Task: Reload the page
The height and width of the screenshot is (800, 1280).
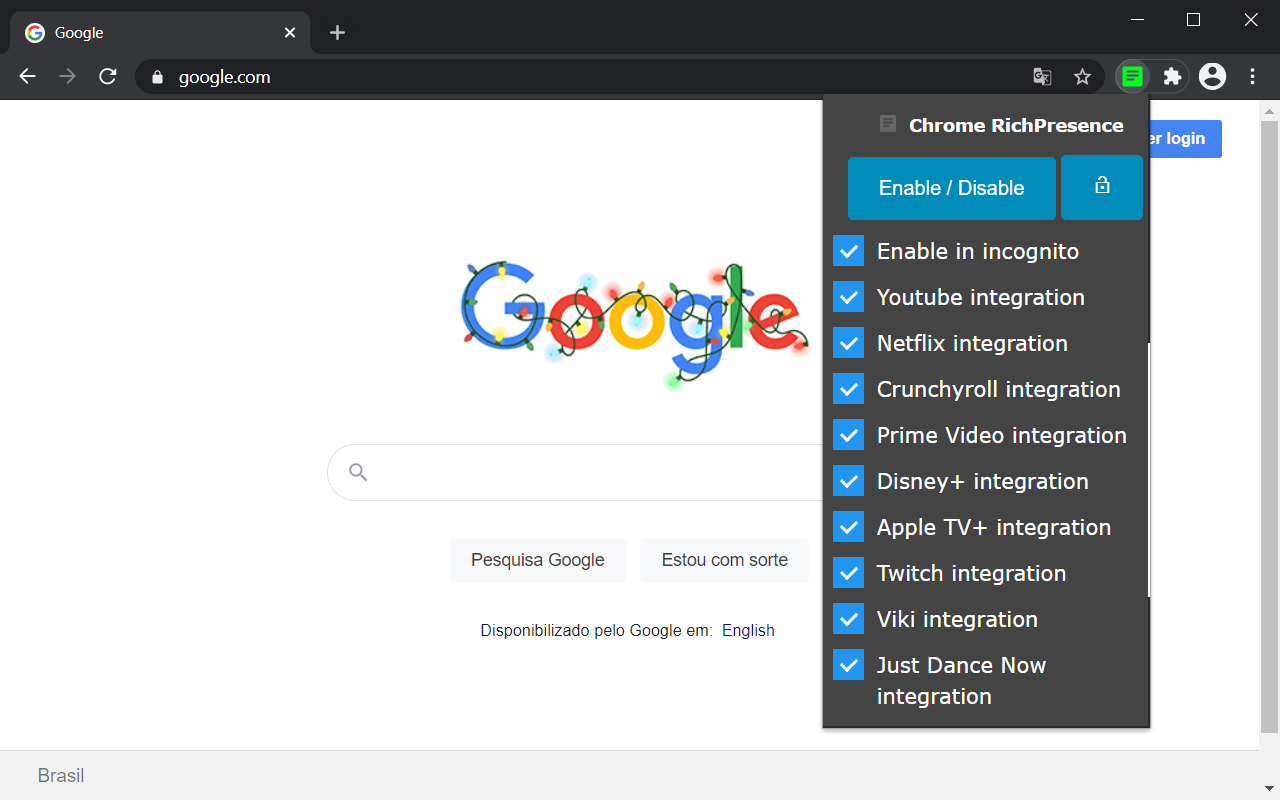Action: point(108,76)
